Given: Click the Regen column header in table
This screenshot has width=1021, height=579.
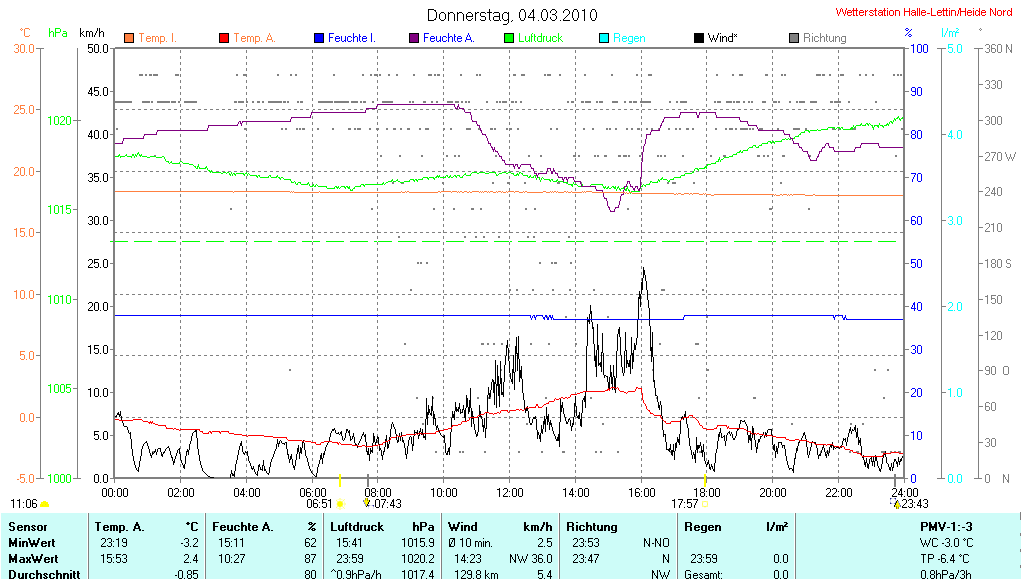Looking at the screenshot, I should [702, 526].
